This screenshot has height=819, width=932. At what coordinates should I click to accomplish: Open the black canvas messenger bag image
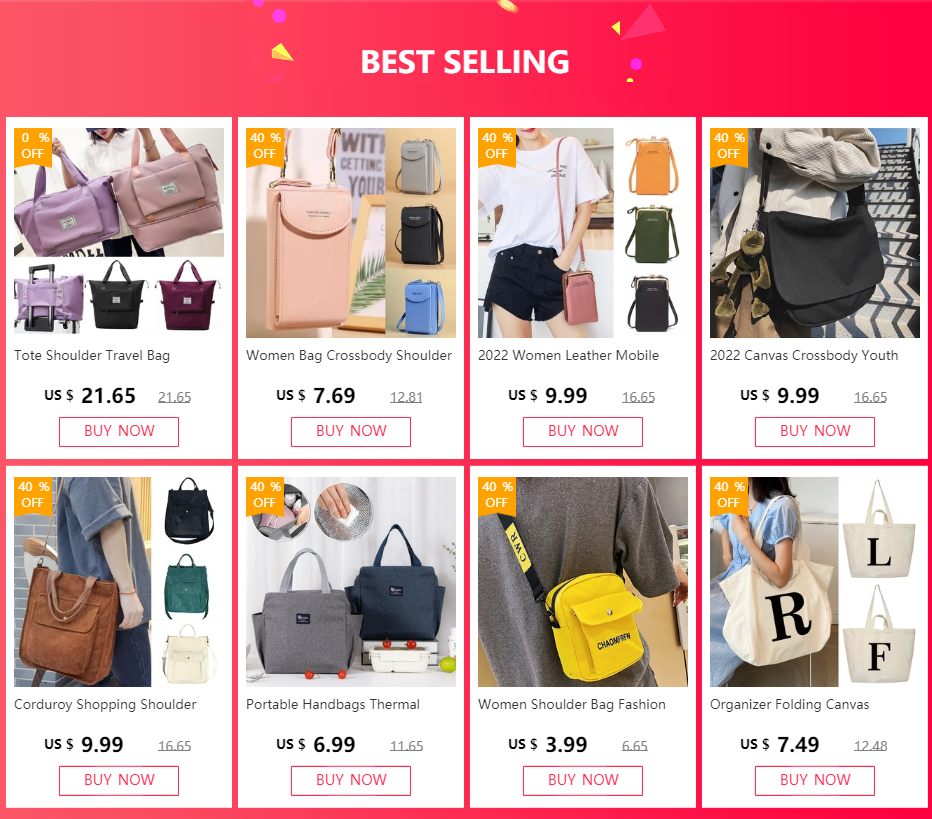tap(815, 232)
